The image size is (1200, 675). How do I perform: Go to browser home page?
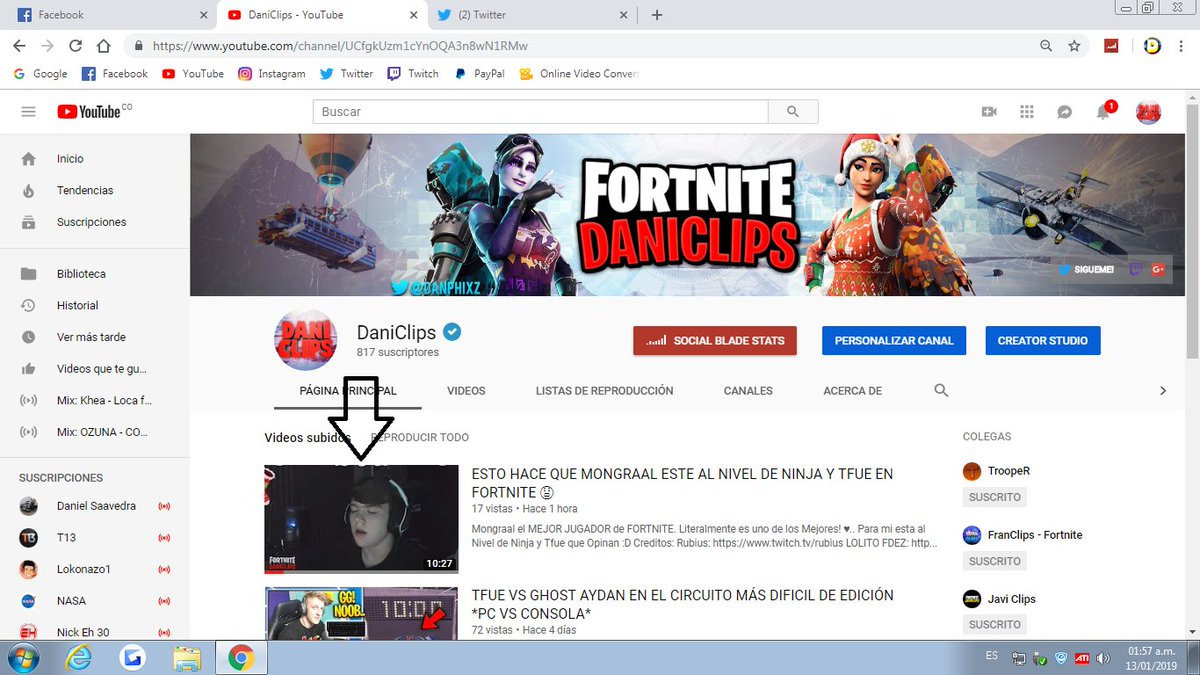click(103, 46)
